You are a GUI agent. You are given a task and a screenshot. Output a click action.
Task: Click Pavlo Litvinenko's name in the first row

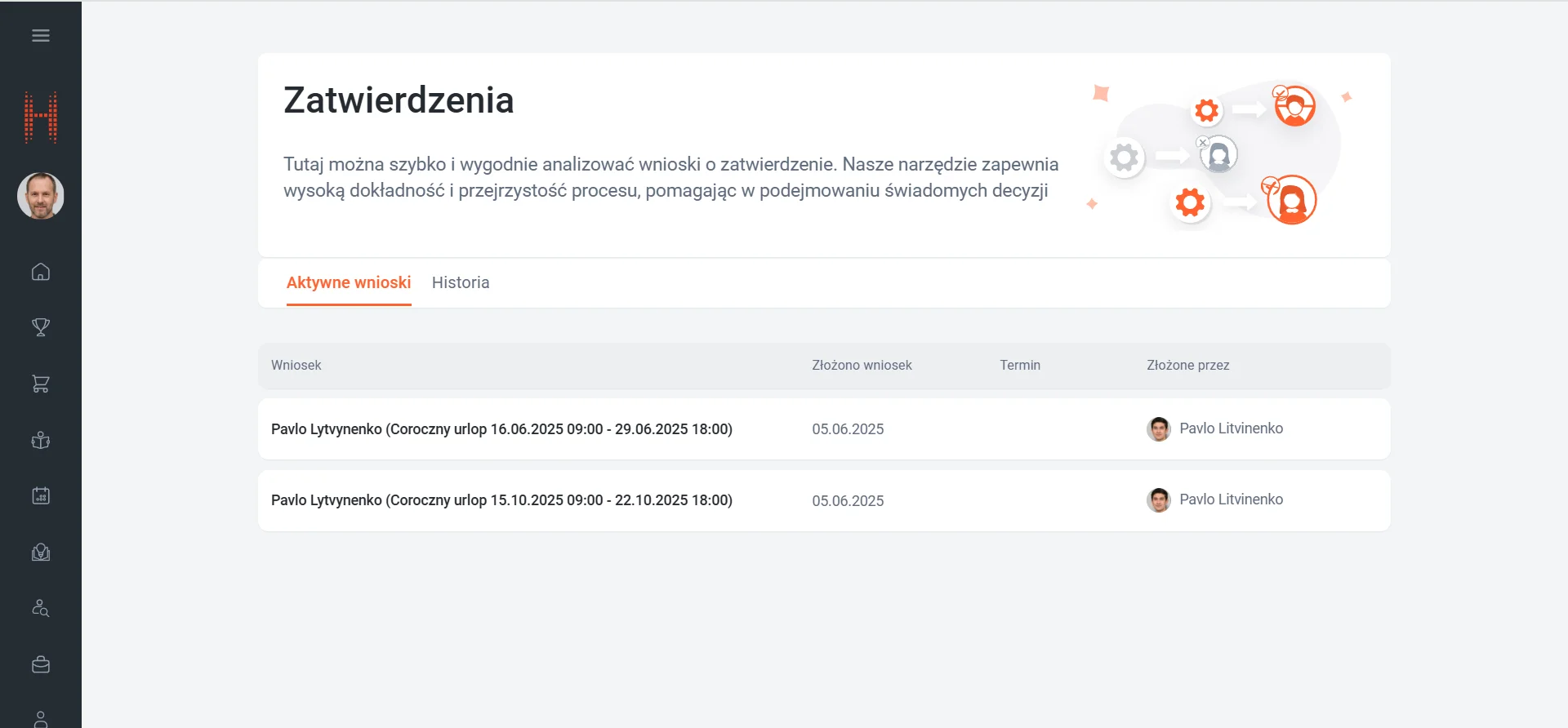(x=1231, y=428)
